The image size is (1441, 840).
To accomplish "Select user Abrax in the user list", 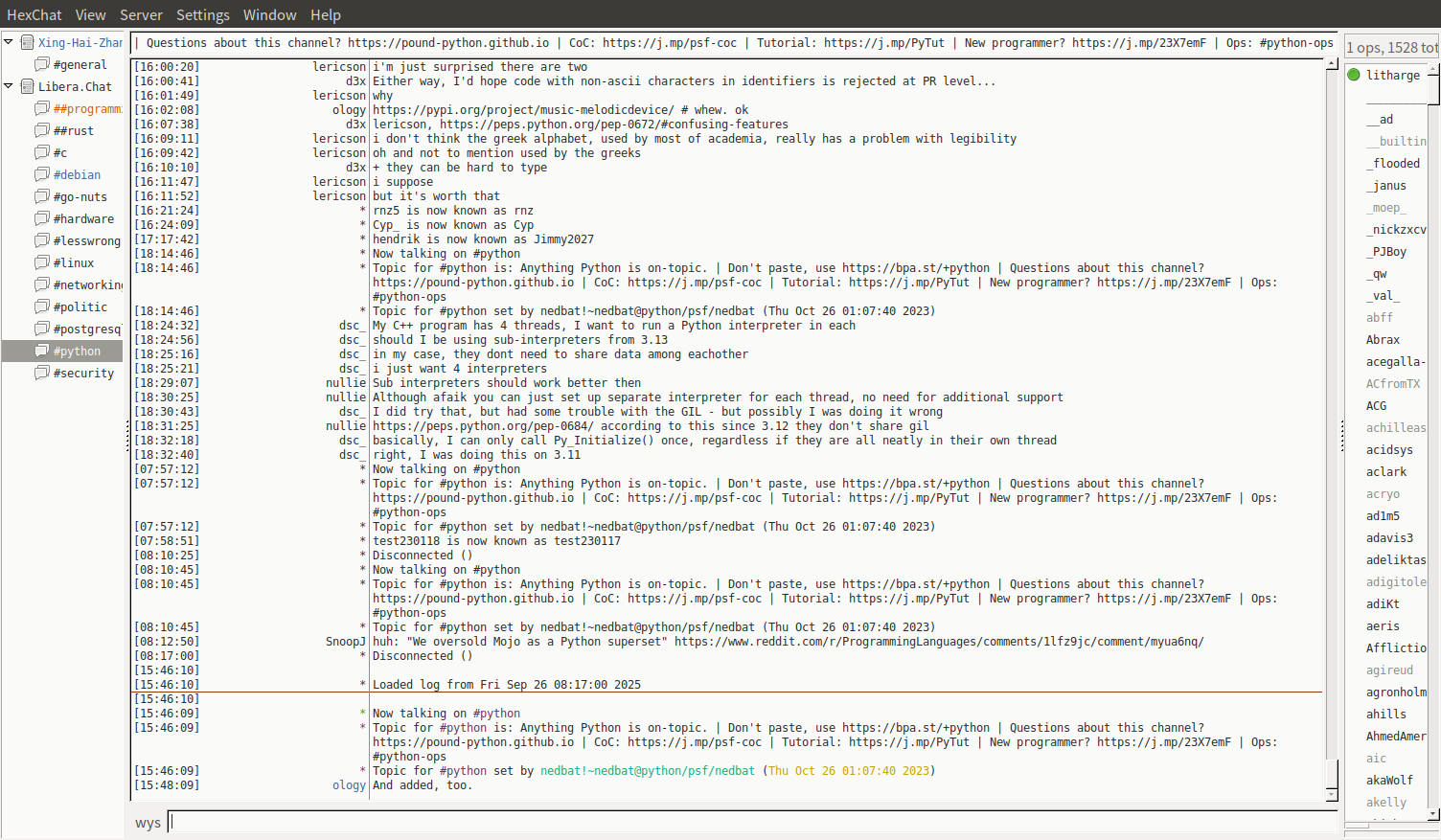I will point(1383,340).
